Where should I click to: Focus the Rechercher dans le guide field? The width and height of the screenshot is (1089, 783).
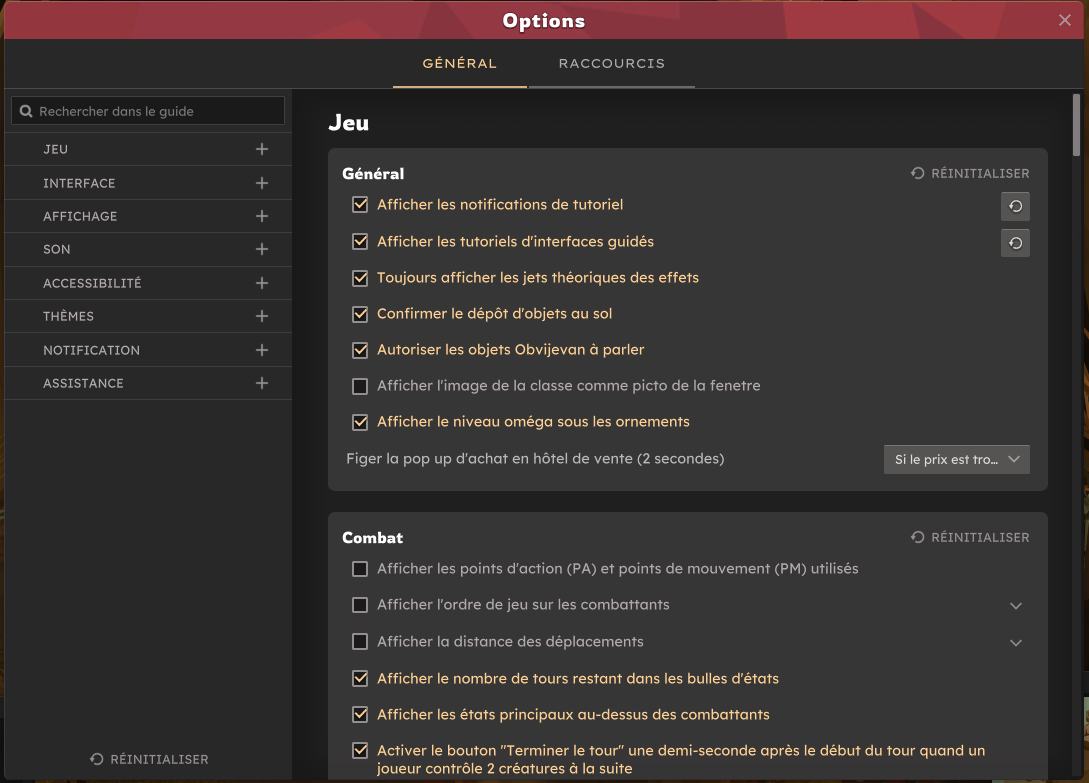point(148,111)
